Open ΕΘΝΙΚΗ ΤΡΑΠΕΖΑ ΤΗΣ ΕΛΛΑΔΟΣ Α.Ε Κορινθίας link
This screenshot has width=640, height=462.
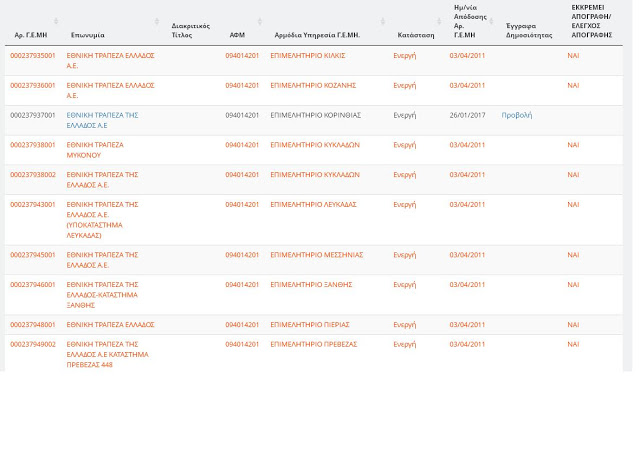click(x=102, y=120)
